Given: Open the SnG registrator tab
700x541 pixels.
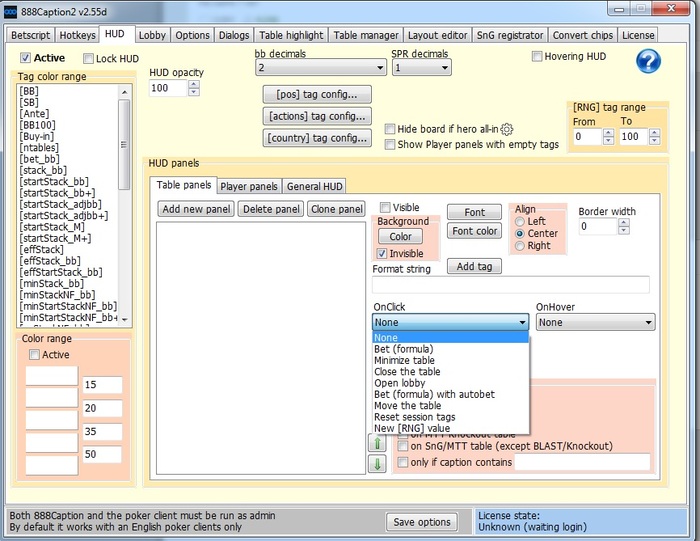Looking at the screenshot, I should click(510, 35).
